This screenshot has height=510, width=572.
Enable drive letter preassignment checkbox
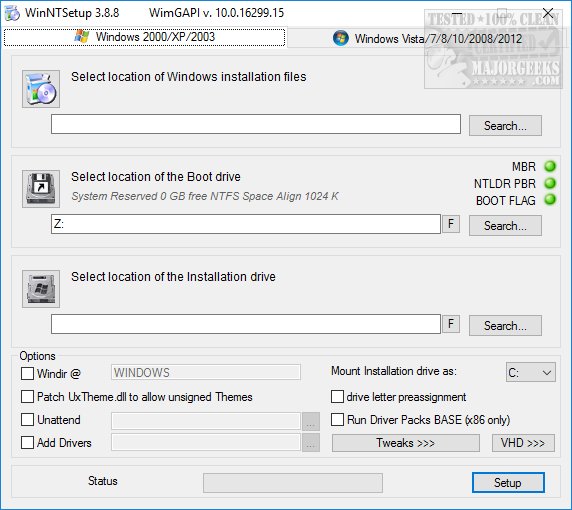[x=337, y=397]
